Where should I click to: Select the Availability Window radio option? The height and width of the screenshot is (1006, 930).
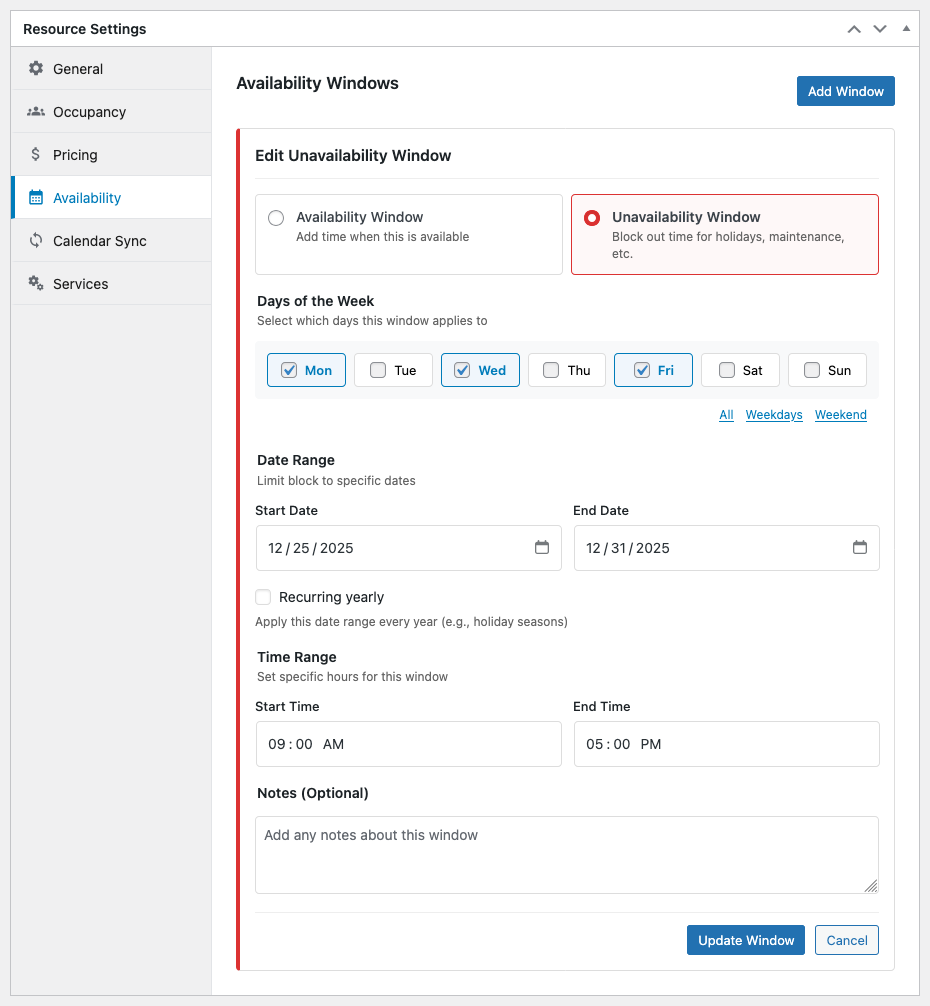[x=276, y=218]
